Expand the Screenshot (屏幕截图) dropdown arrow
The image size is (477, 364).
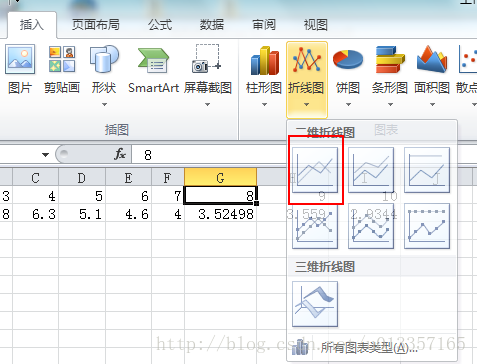coord(207,105)
